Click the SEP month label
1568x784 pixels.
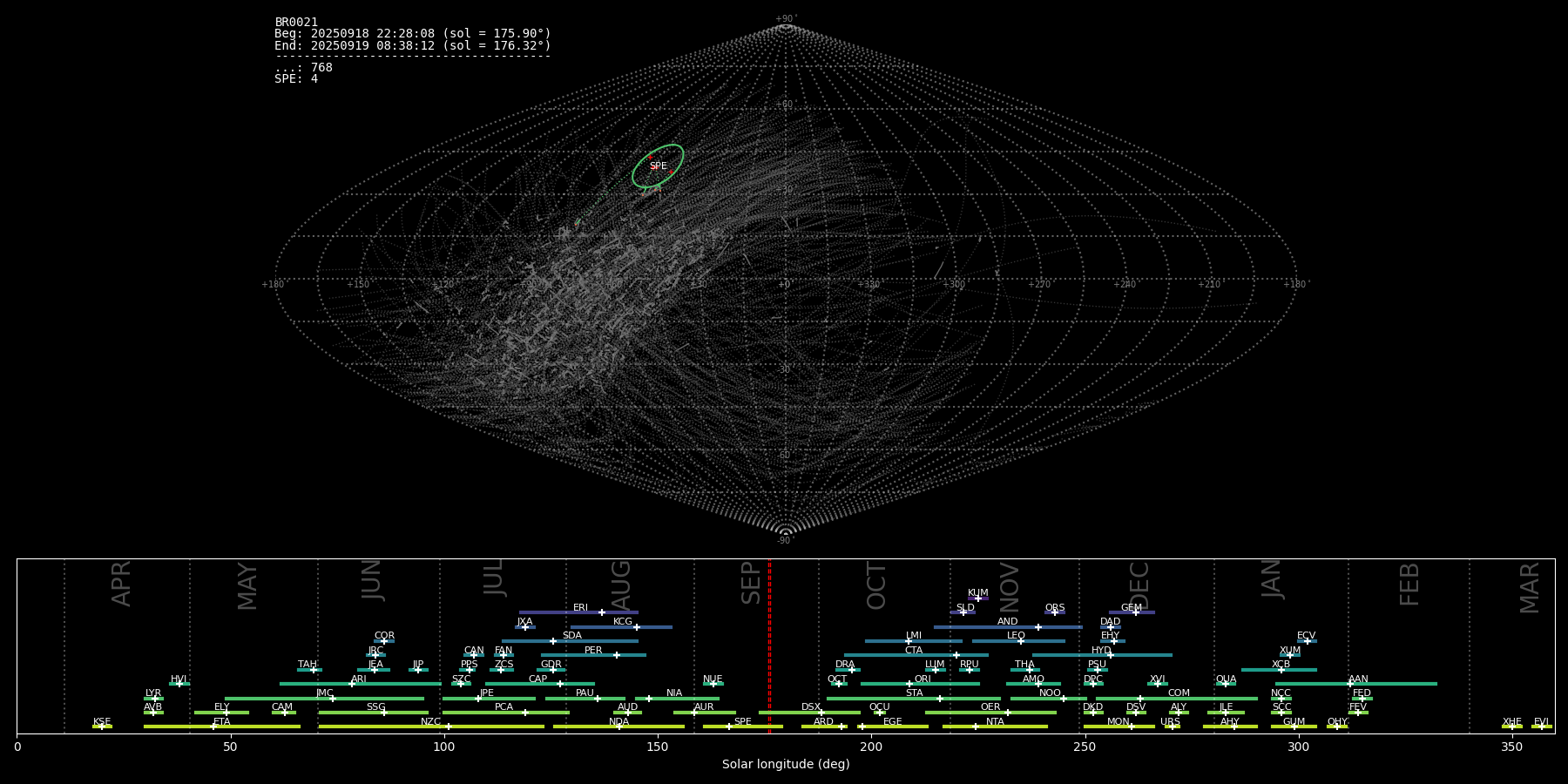click(751, 583)
